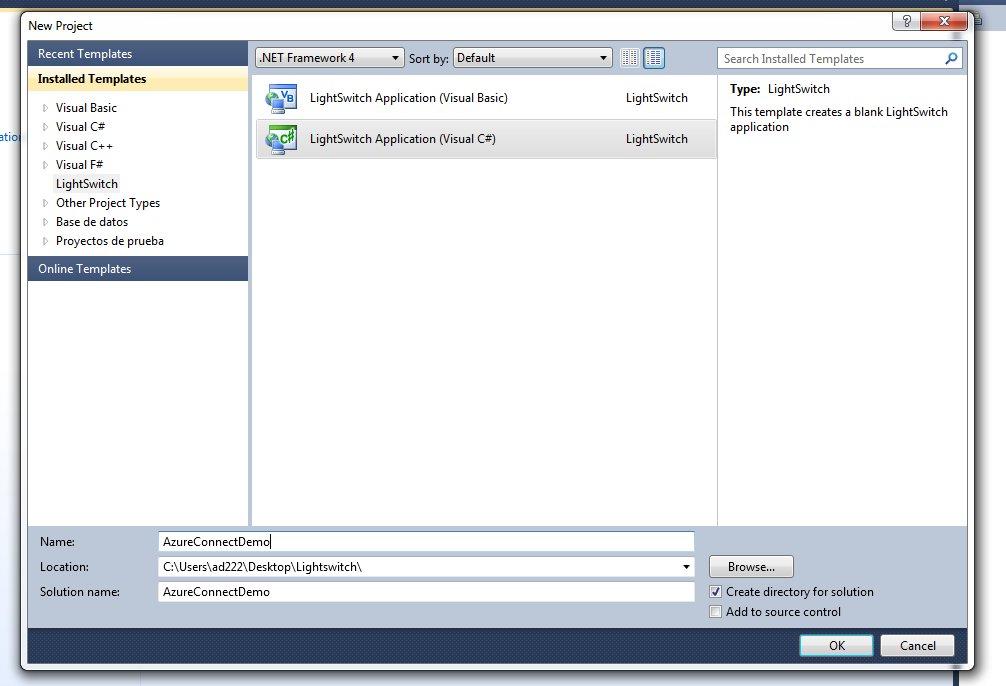Open the Recent Templates section

pos(138,54)
